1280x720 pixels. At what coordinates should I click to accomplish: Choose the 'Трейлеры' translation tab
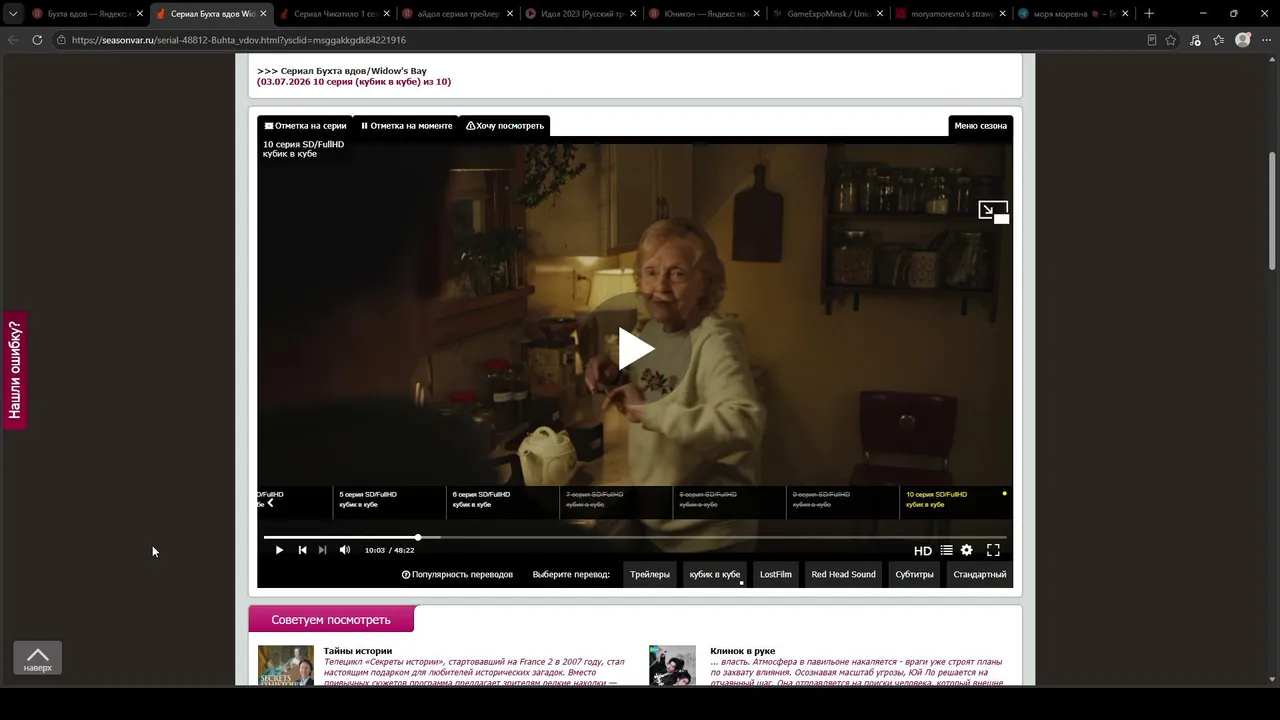point(650,575)
